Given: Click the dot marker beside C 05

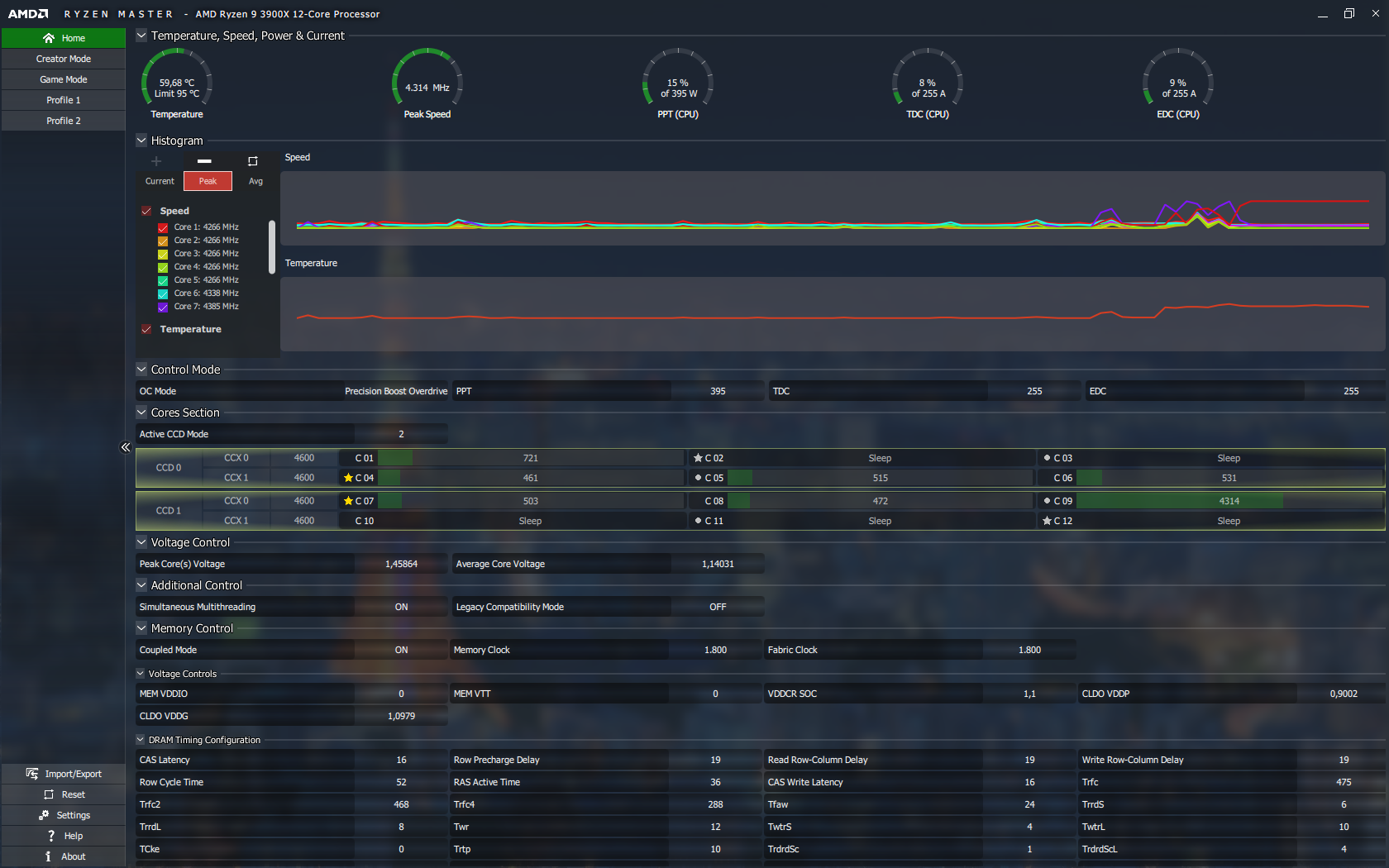Looking at the screenshot, I should 699,478.
